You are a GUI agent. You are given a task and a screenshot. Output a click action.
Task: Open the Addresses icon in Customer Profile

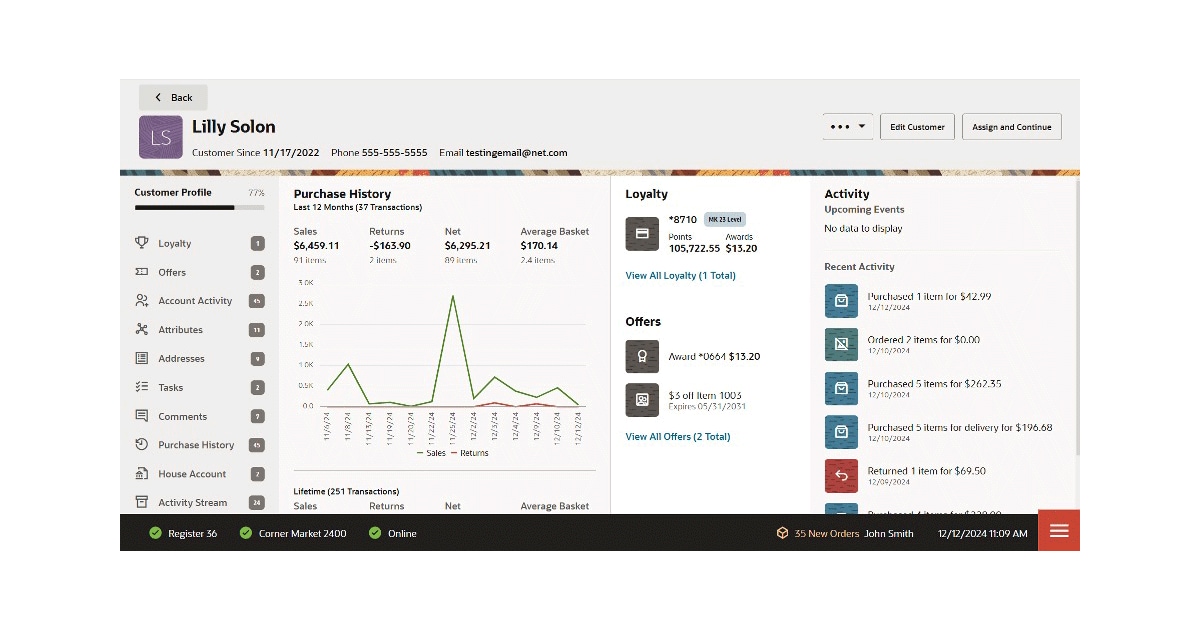pyautogui.click(x=144, y=358)
